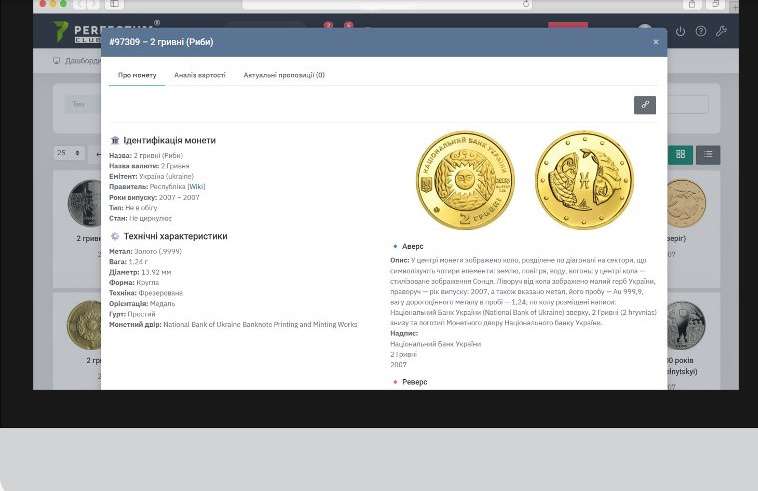Click the browser share icon
The width and height of the screenshot is (758, 491).
692,4
